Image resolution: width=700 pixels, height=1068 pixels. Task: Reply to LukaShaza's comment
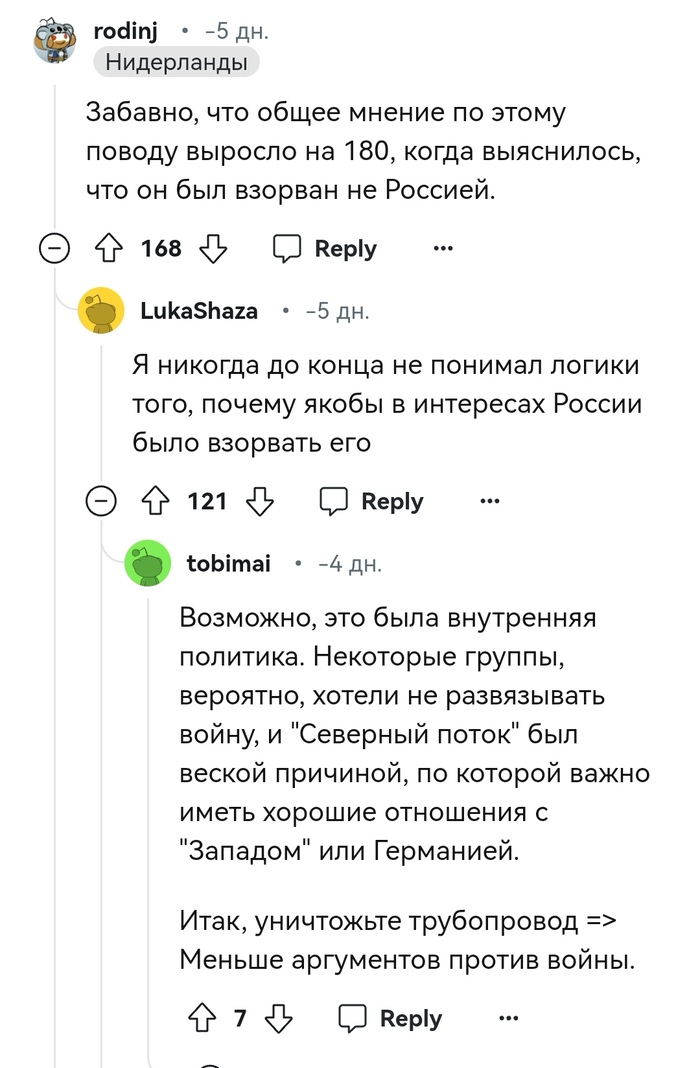372,501
